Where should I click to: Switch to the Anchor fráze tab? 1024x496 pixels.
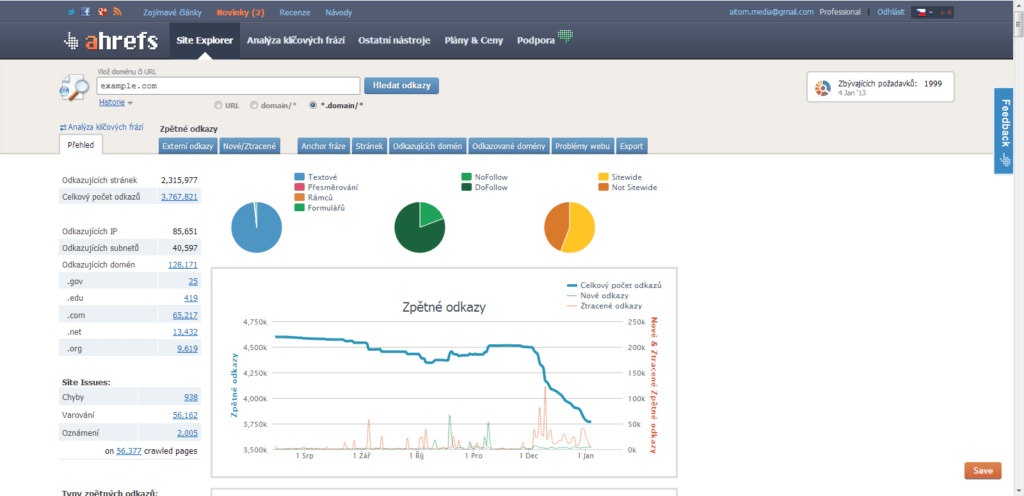[323, 146]
